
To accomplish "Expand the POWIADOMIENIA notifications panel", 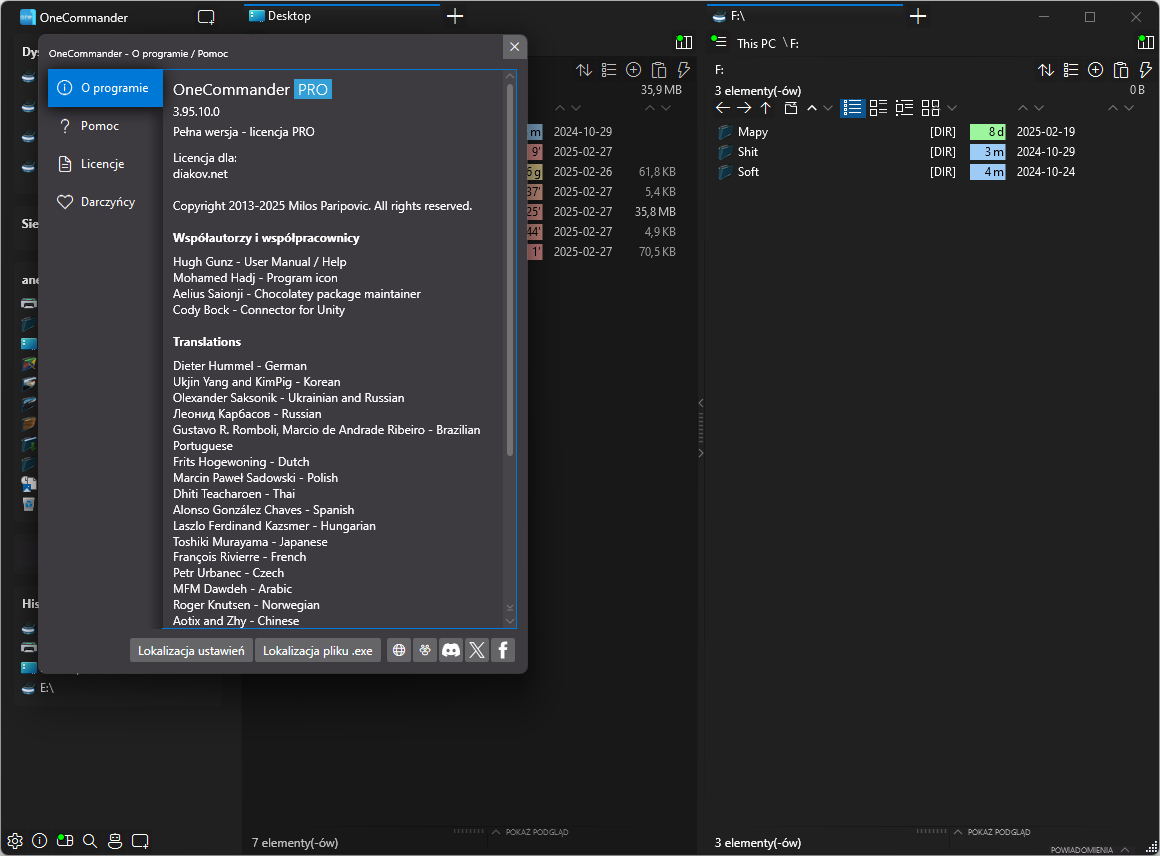I will 1090,849.
